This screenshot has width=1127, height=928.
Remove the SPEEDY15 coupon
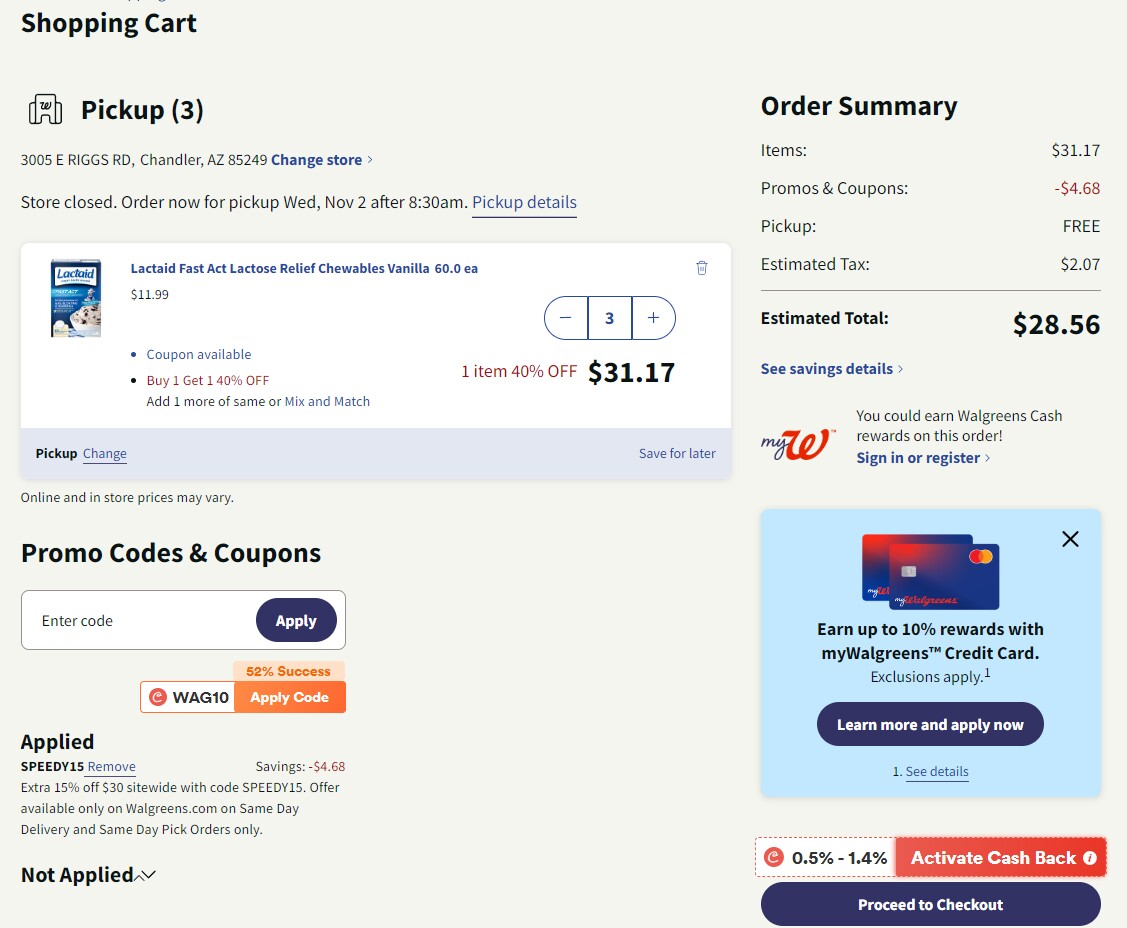pyautogui.click(x=110, y=766)
